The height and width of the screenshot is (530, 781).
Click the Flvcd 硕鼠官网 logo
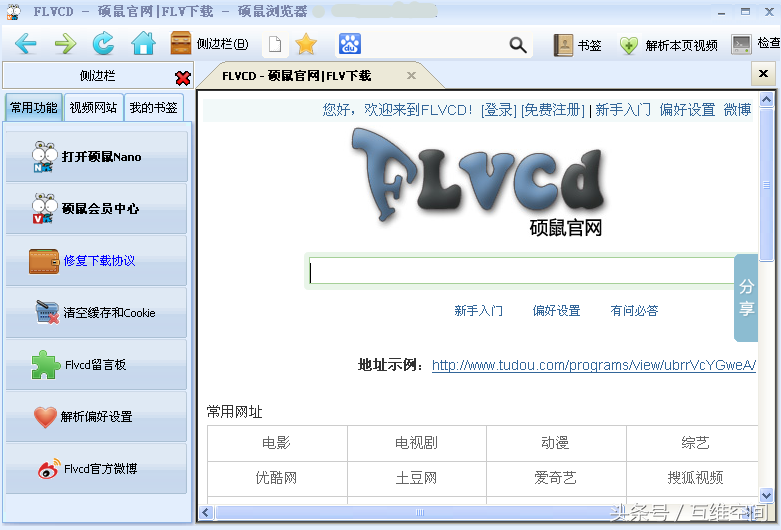coord(479,182)
